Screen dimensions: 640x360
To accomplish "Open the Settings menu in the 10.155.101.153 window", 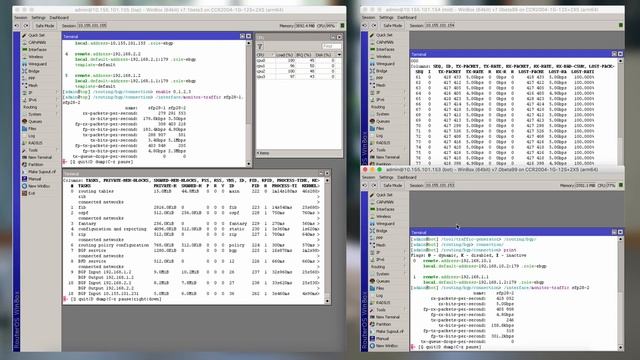I will (386, 178).
